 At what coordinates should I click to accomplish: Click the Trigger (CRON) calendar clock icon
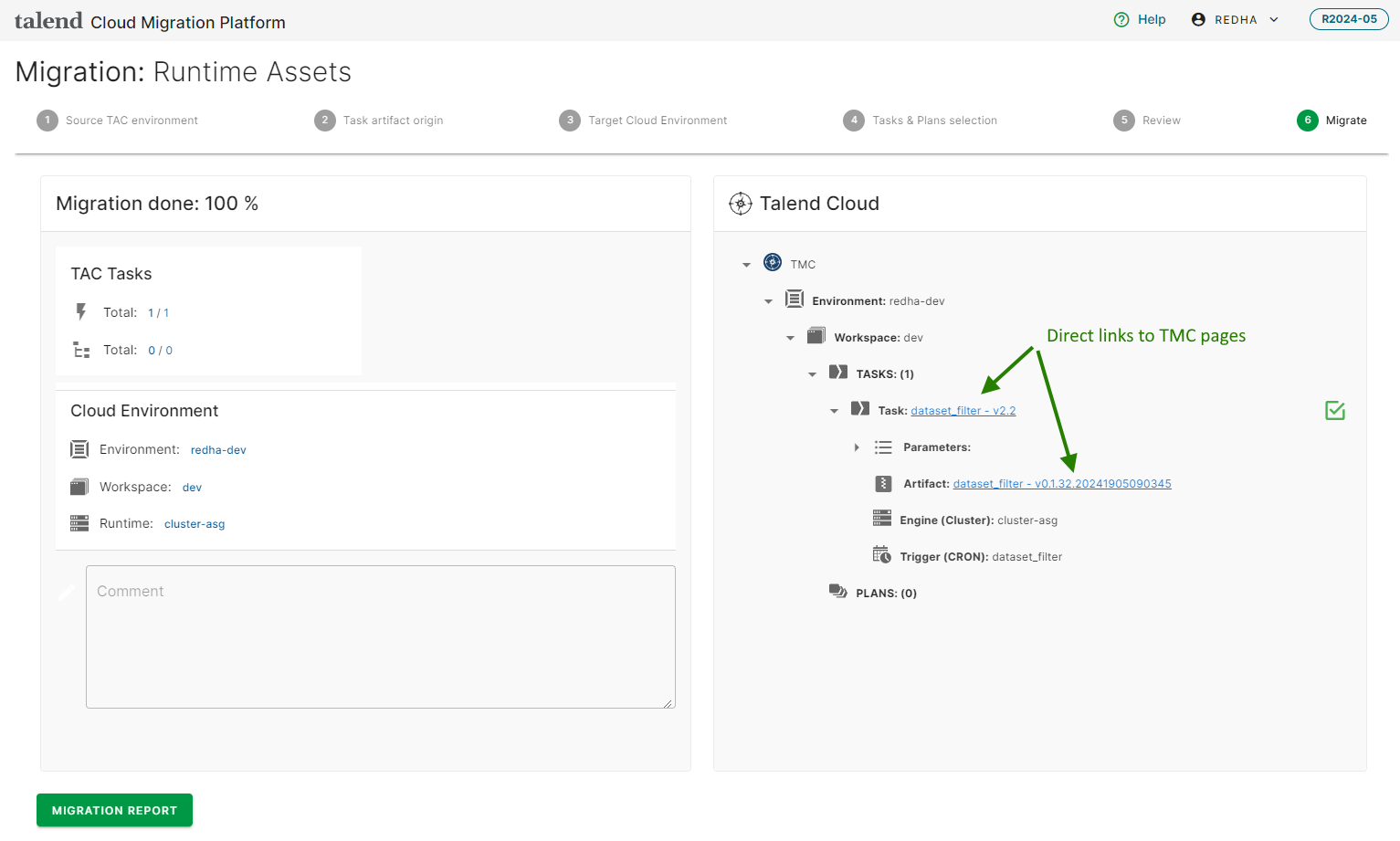coord(882,554)
